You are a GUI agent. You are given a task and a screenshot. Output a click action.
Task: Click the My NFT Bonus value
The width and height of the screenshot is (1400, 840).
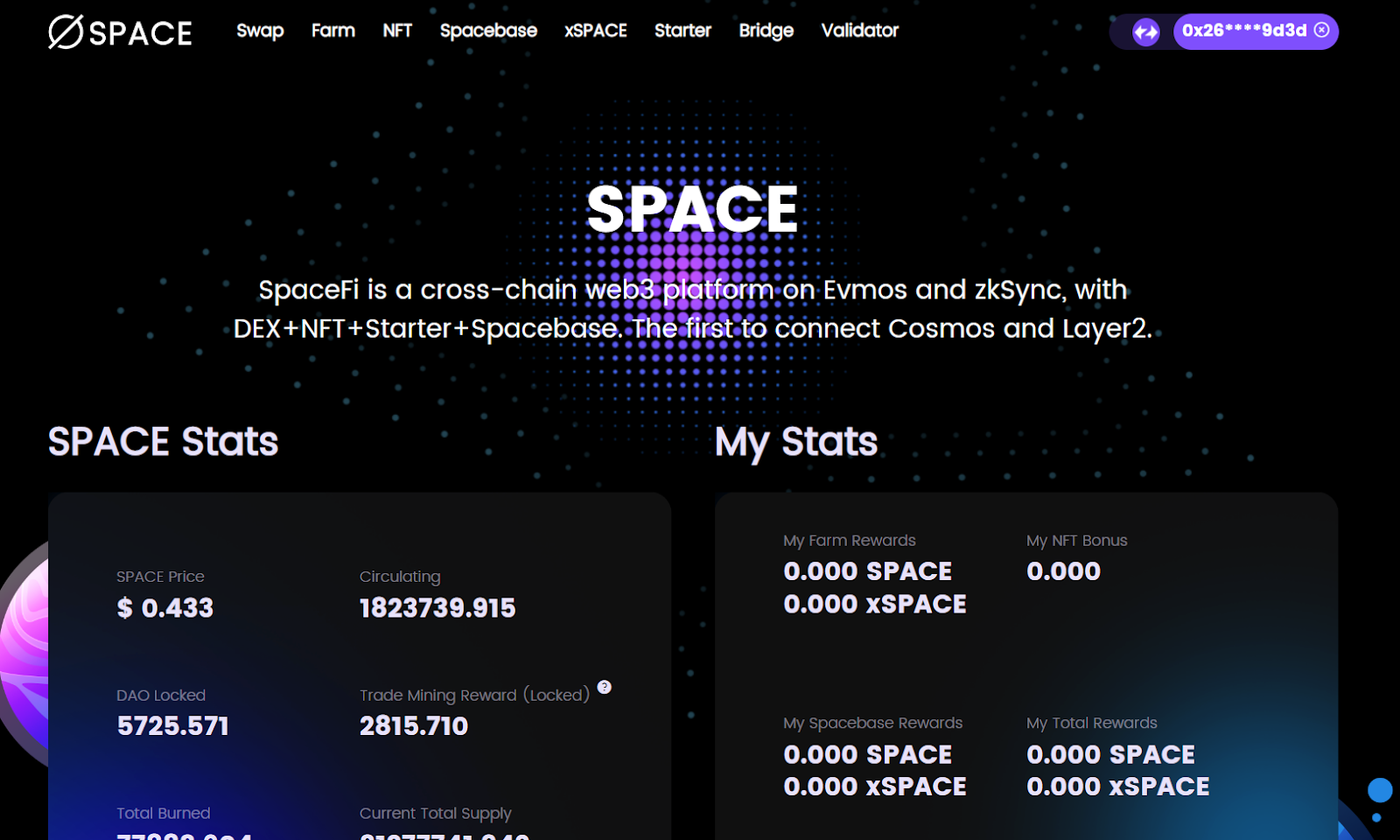coord(1063,571)
